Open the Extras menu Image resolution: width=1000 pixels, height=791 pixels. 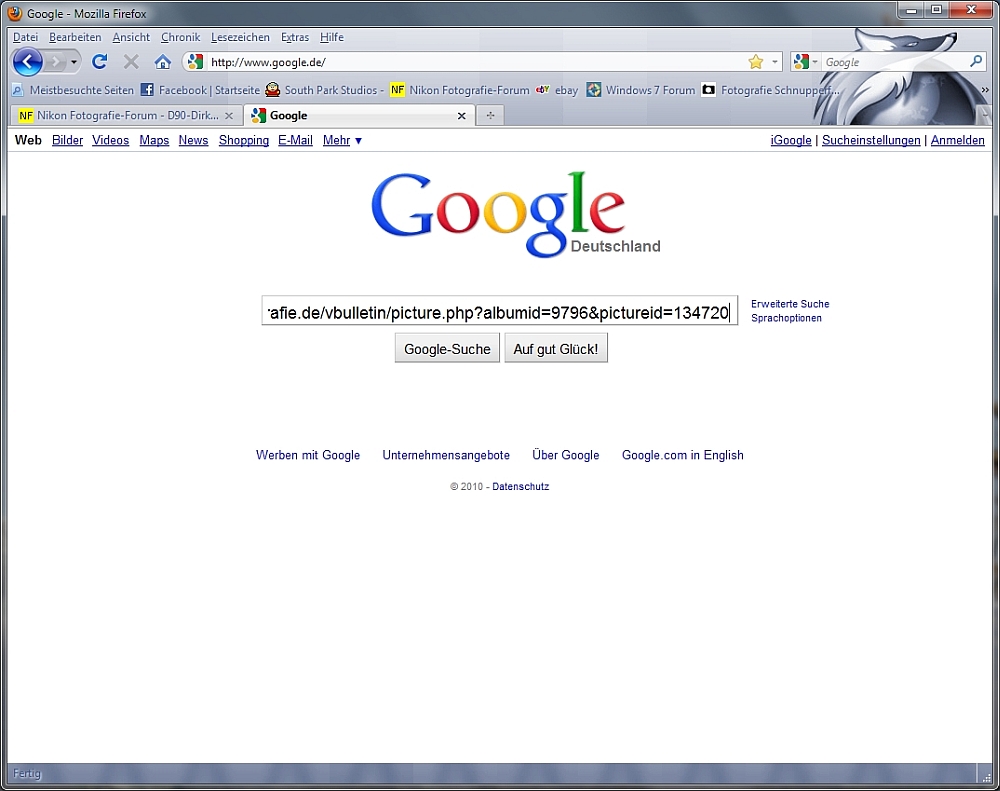click(x=295, y=37)
